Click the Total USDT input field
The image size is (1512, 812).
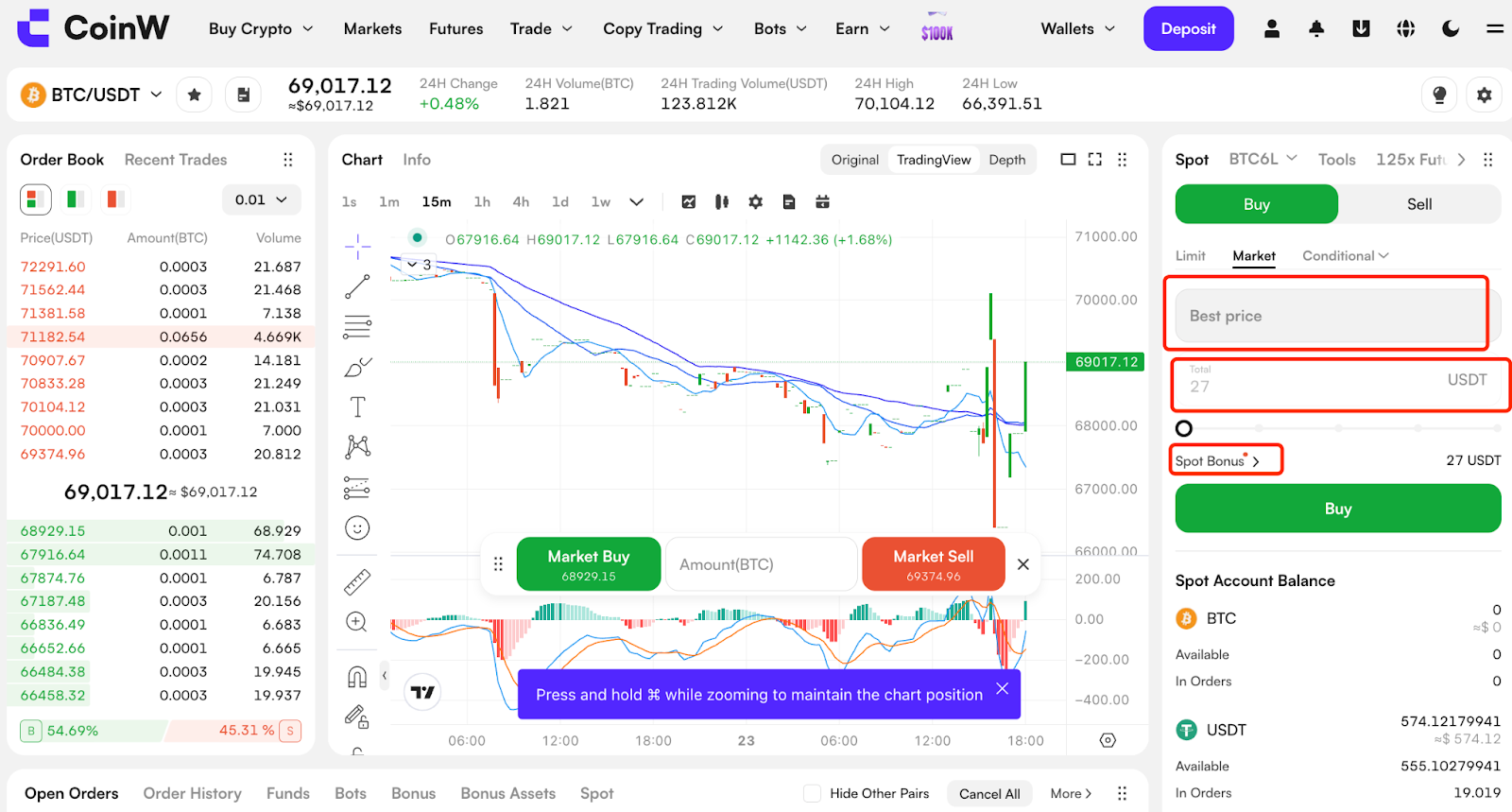1338,380
